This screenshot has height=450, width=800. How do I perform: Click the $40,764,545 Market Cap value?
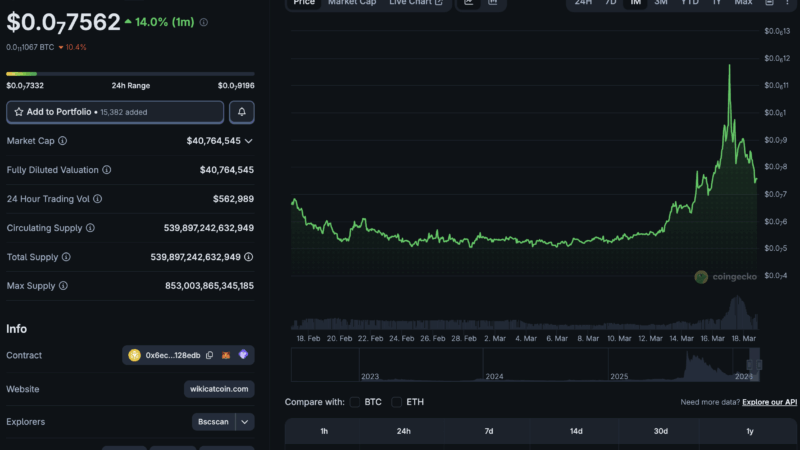pyautogui.click(x=213, y=141)
